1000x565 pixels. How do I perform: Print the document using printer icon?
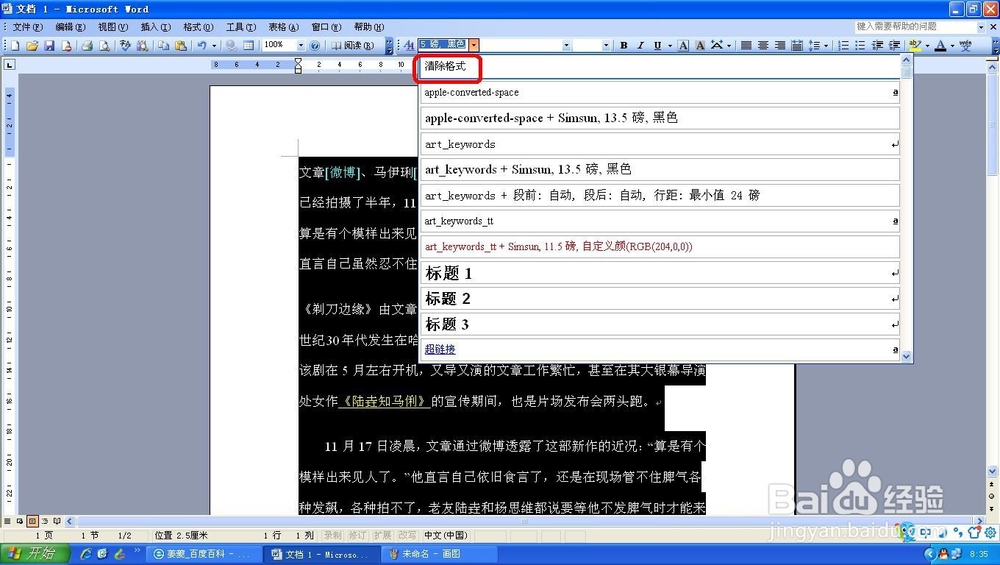(87, 46)
